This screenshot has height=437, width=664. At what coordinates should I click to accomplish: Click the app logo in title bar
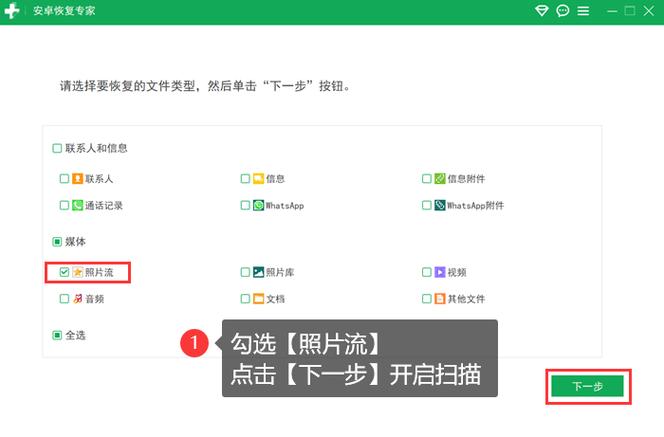pyautogui.click(x=13, y=11)
